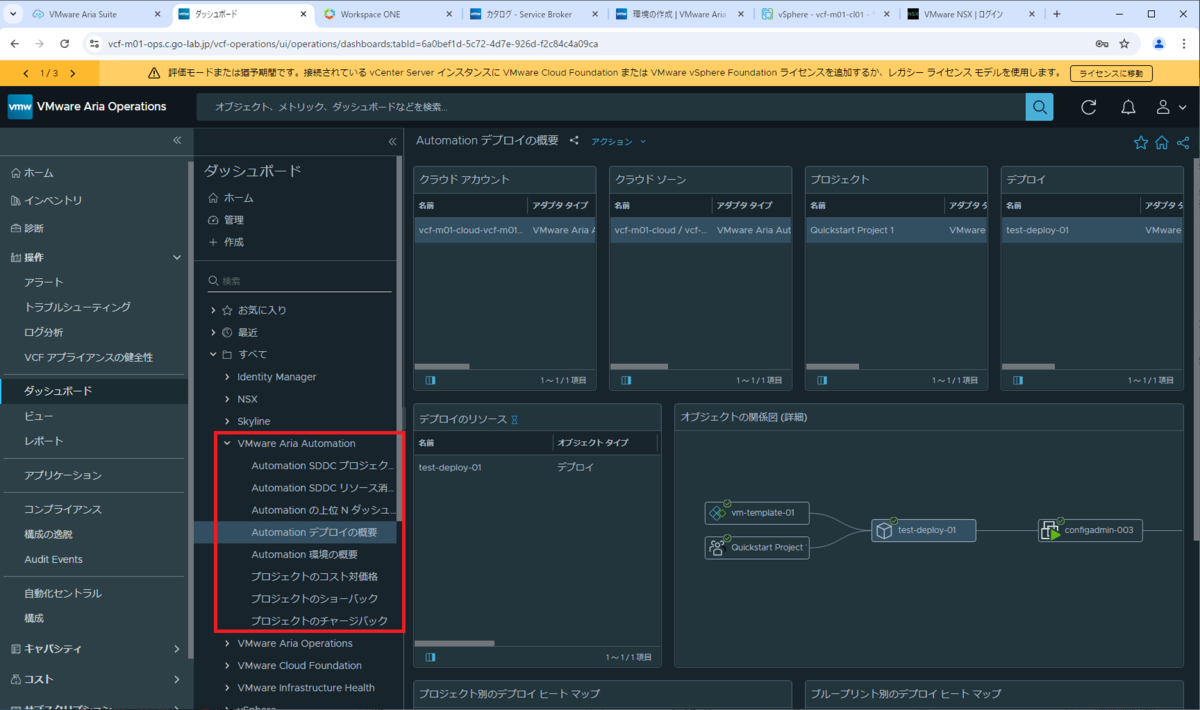Select configadmin-003 node in relationship map

1090,530
